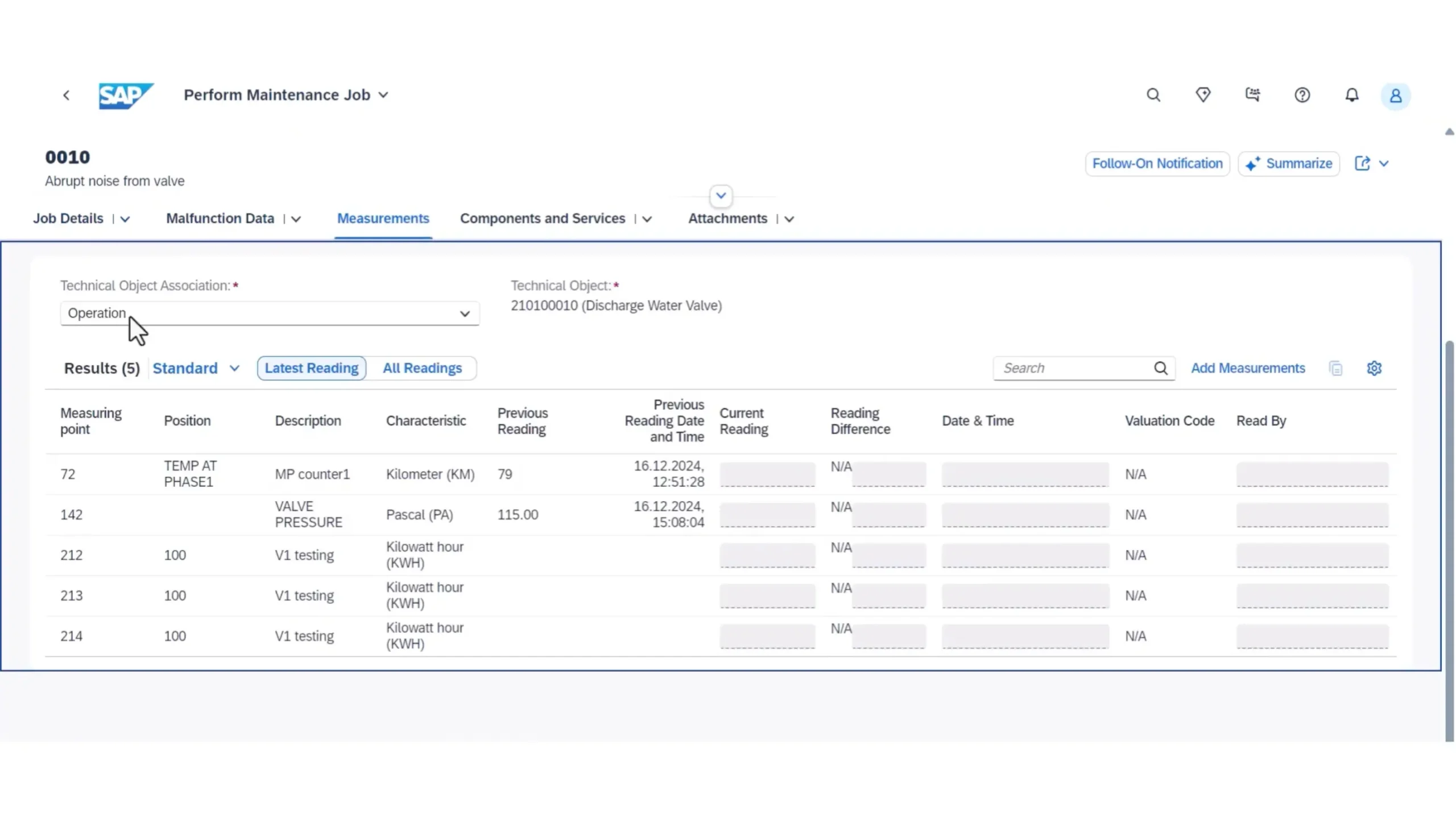Screen dimensions: 1456x818
Task: Click the Current Reading column header
Action: coord(743,421)
